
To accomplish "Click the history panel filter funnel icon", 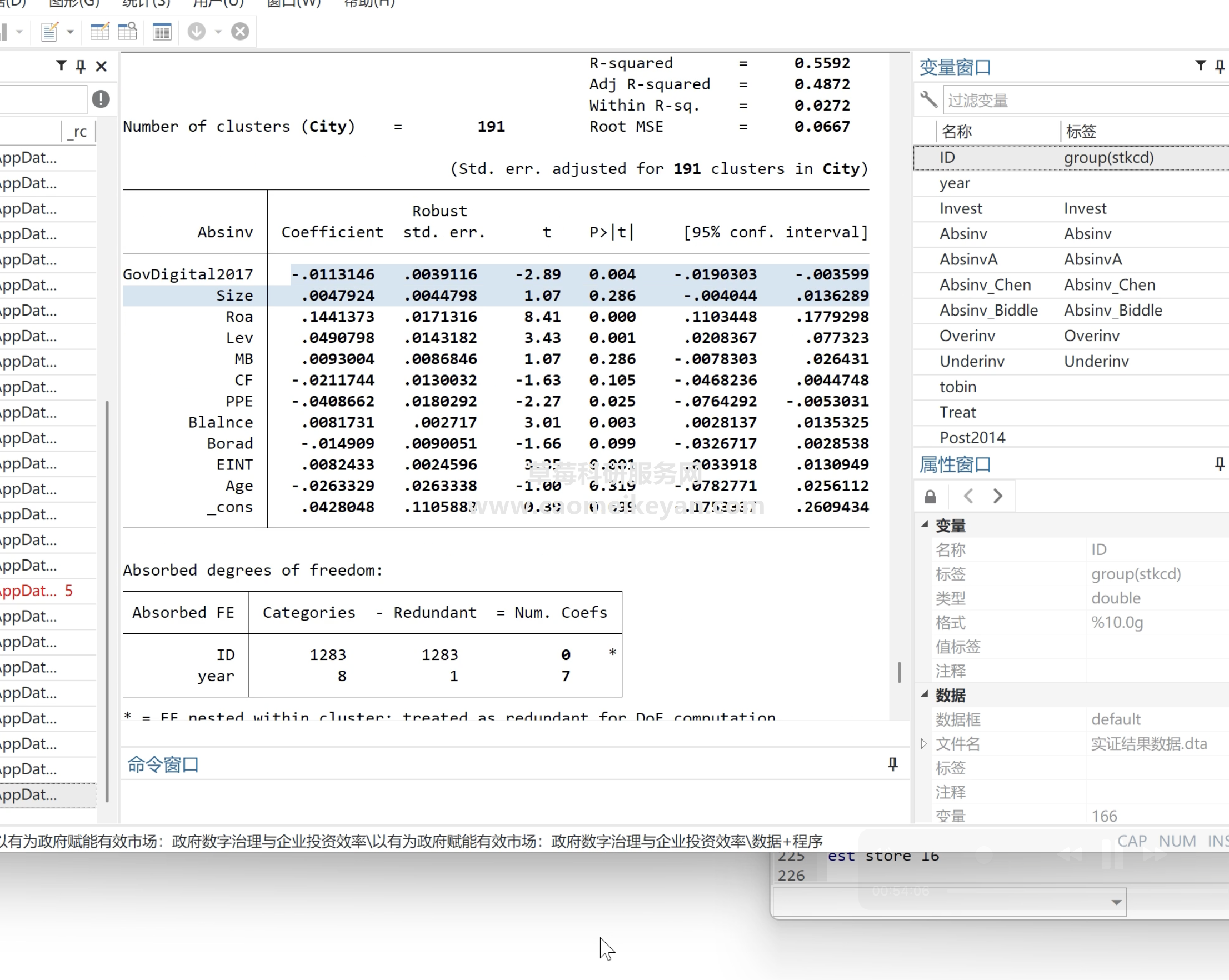I will tap(61, 66).
